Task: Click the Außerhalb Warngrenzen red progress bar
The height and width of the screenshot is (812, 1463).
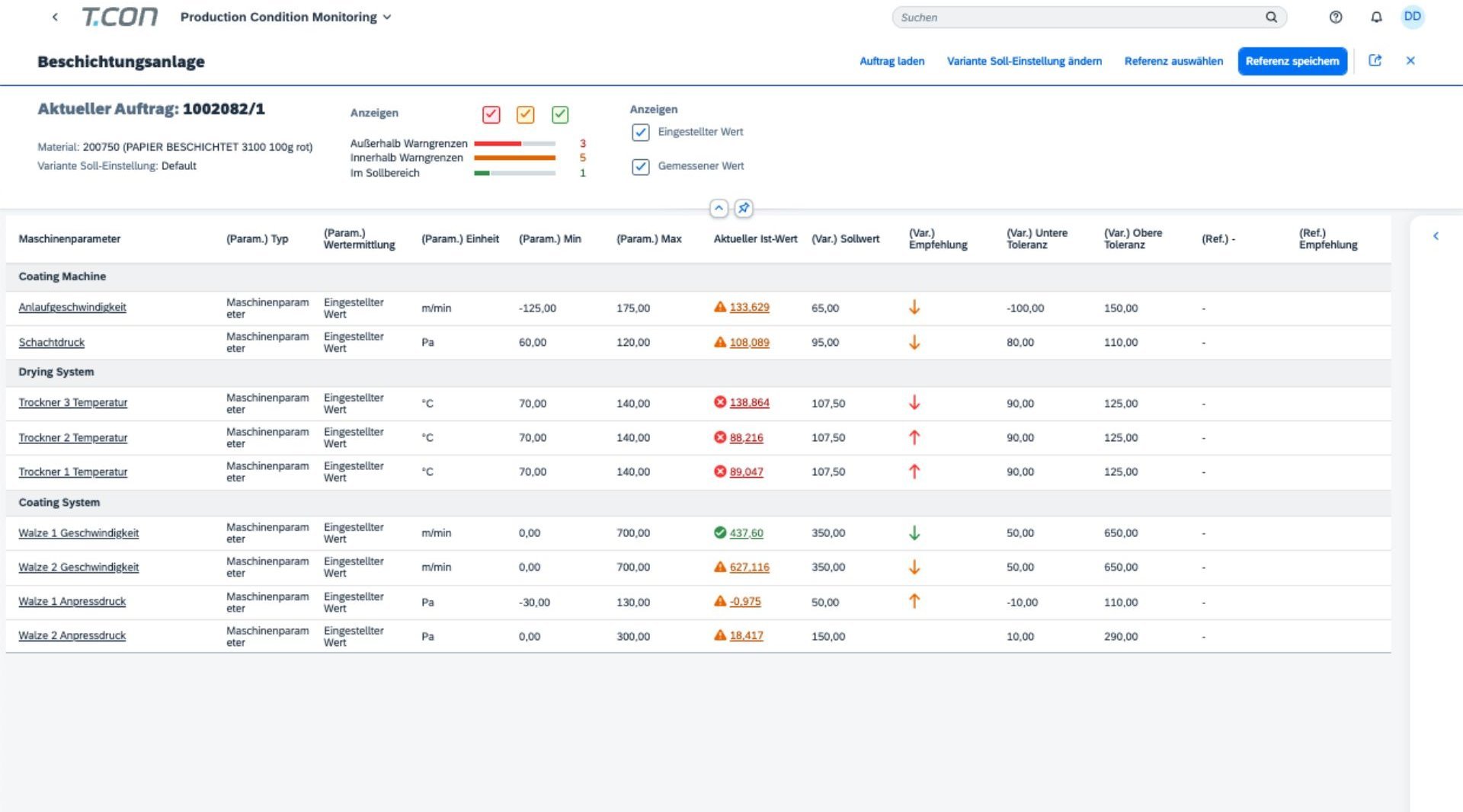Action: [x=514, y=143]
